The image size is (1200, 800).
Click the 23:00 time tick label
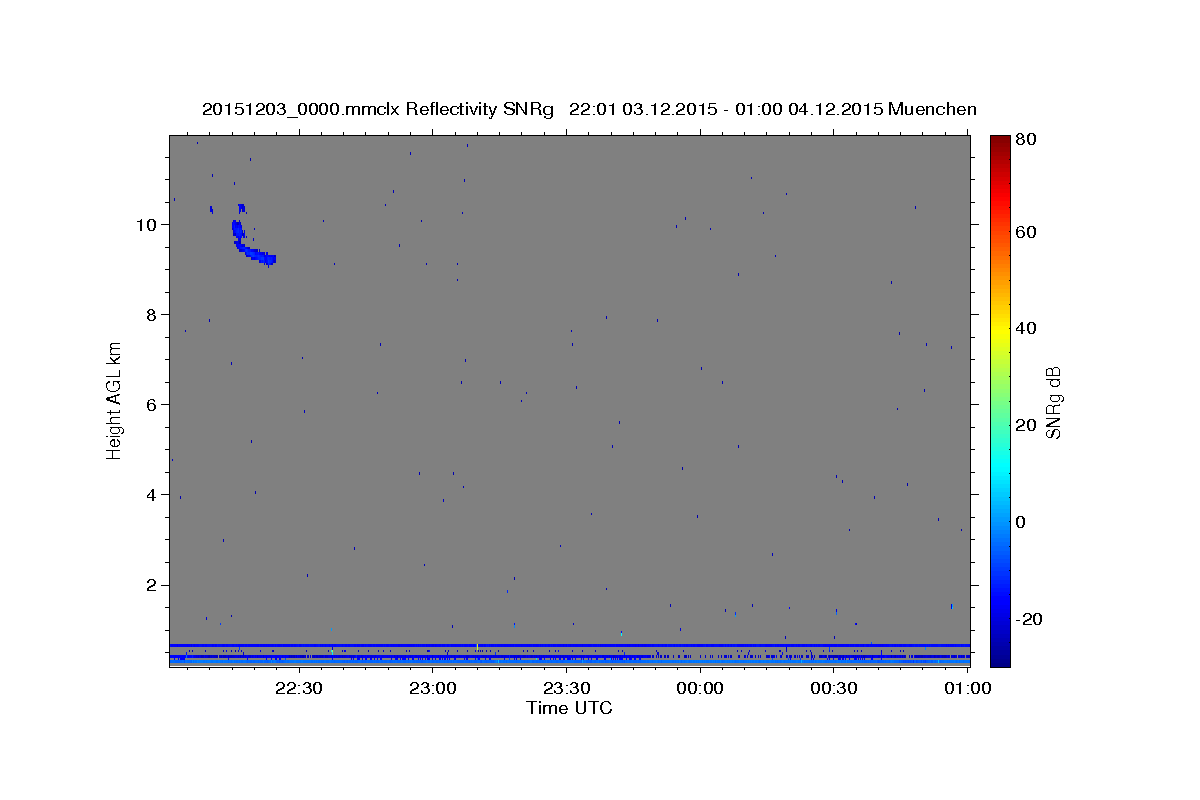pos(433,688)
